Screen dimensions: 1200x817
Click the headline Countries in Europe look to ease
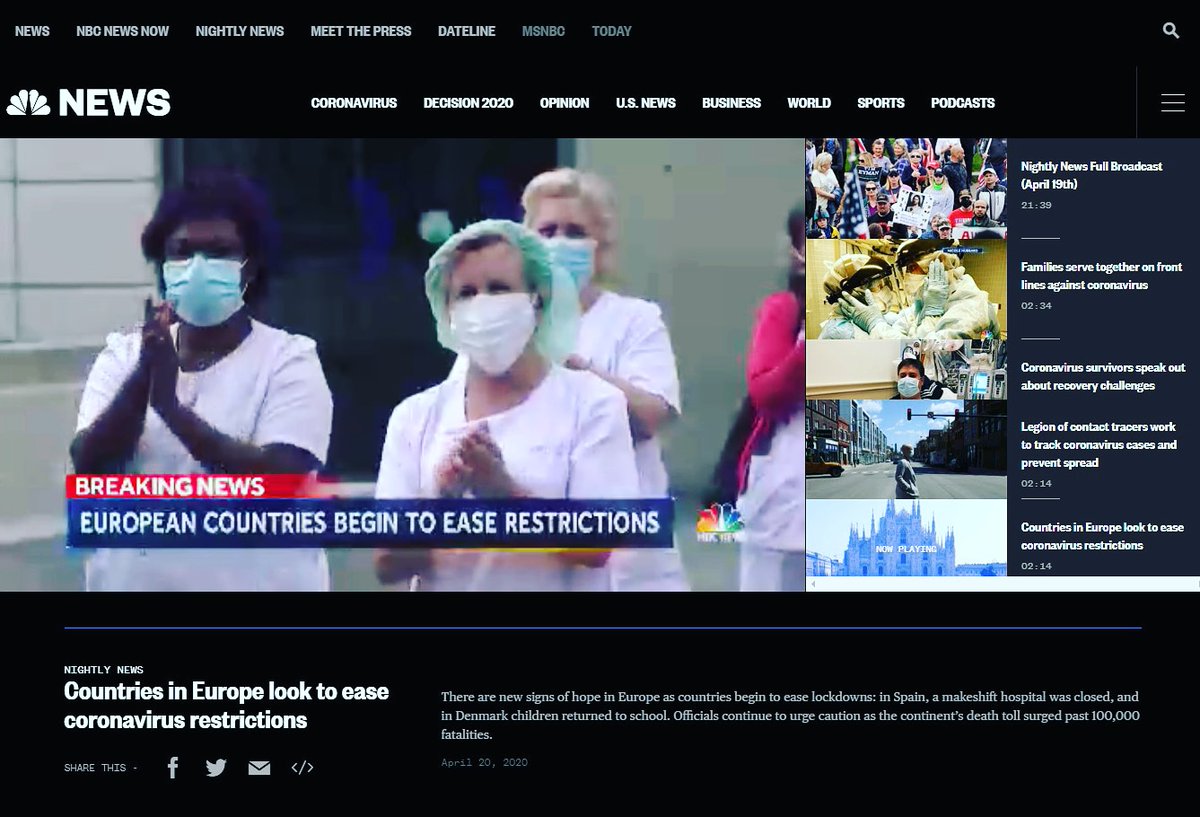[x=226, y=705]
